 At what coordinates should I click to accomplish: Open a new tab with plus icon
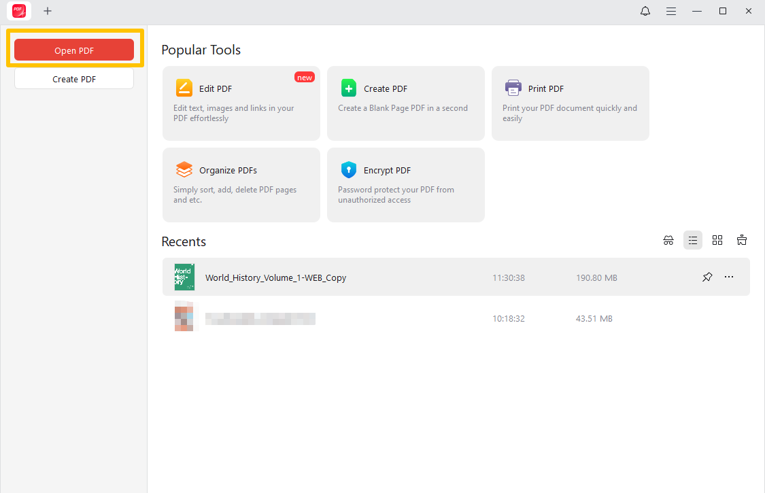coord(47,11)
